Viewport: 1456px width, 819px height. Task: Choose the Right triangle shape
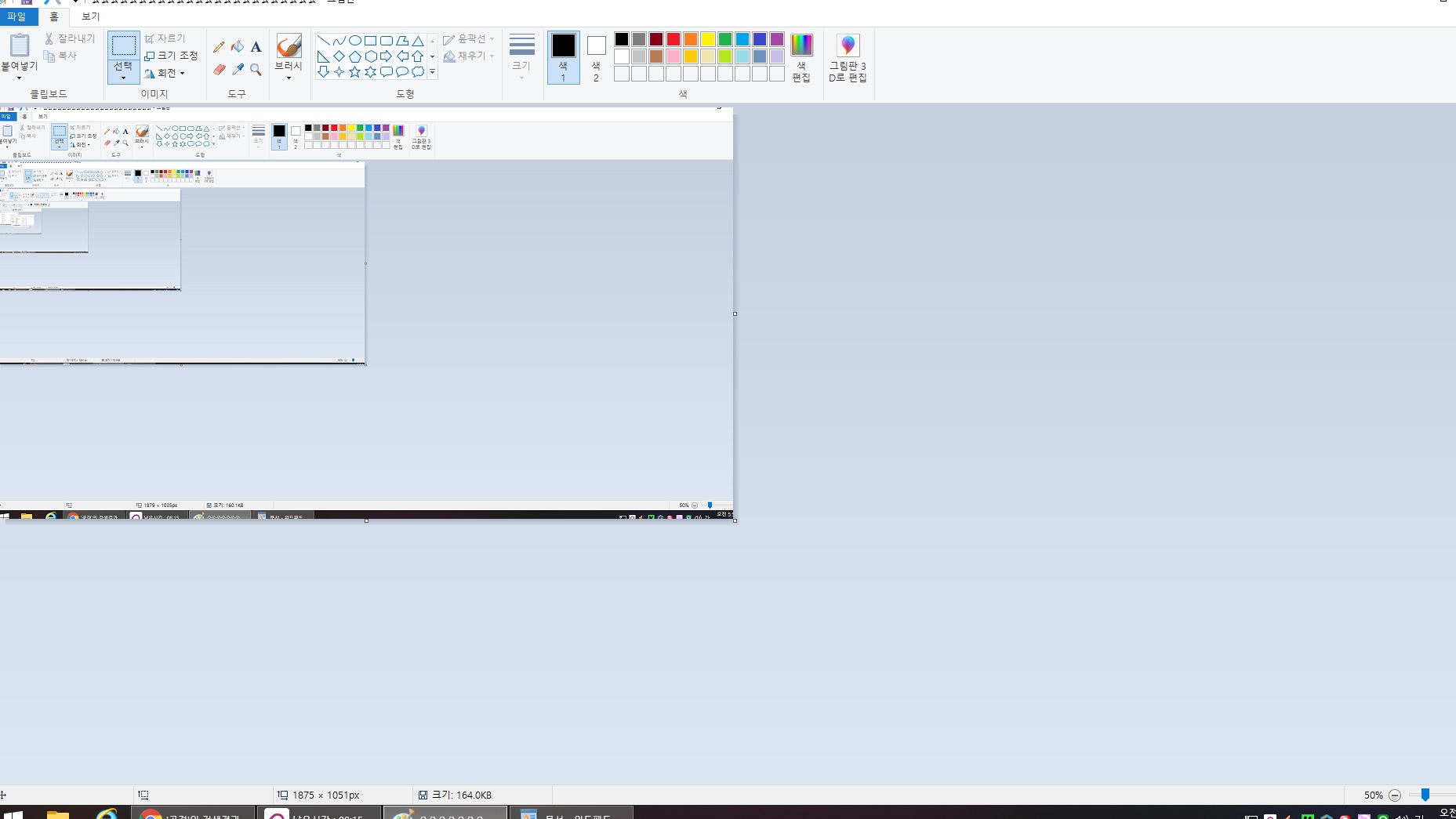323,56
